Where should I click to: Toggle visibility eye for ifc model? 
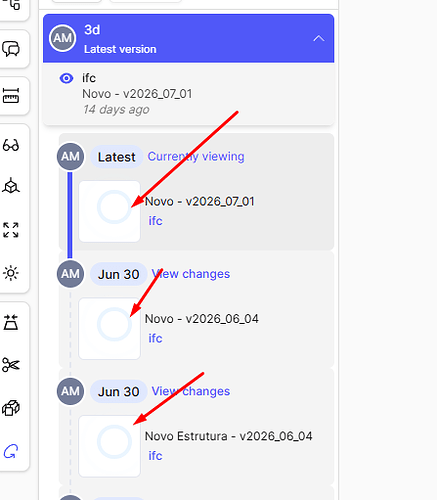point(66,78)
